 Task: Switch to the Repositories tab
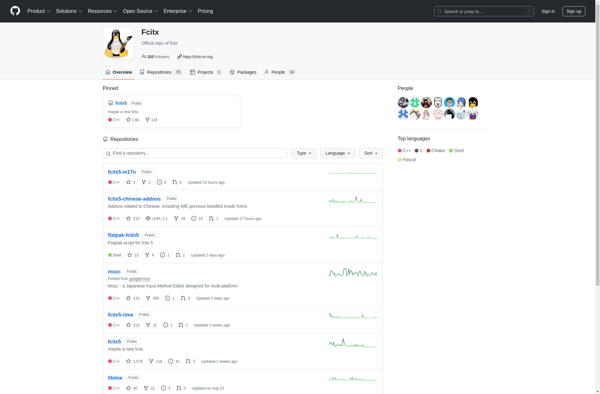pos(160,72)
